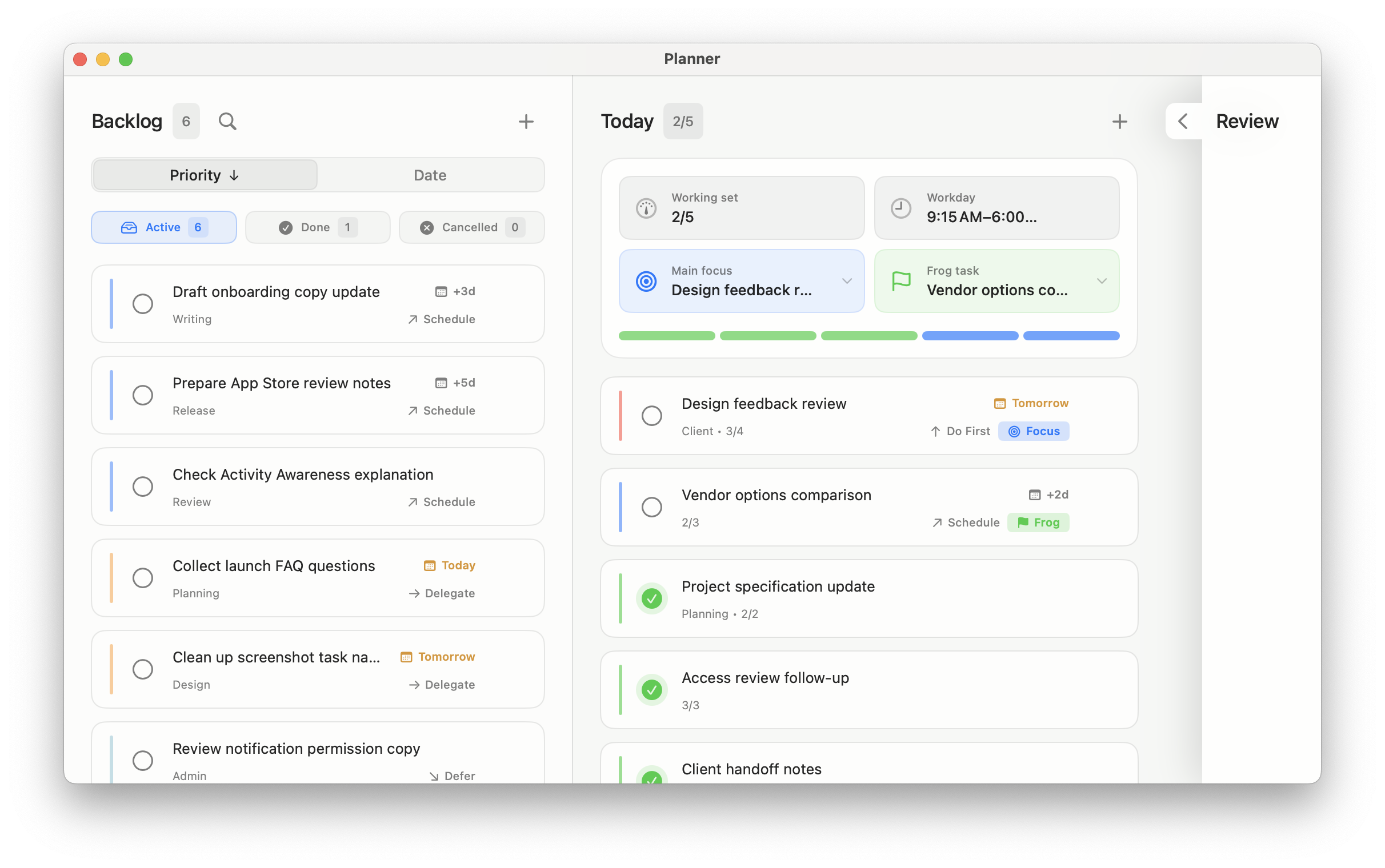
Task: Click Schedule on Prepare App Store review notes
Action: click(441, 411)
